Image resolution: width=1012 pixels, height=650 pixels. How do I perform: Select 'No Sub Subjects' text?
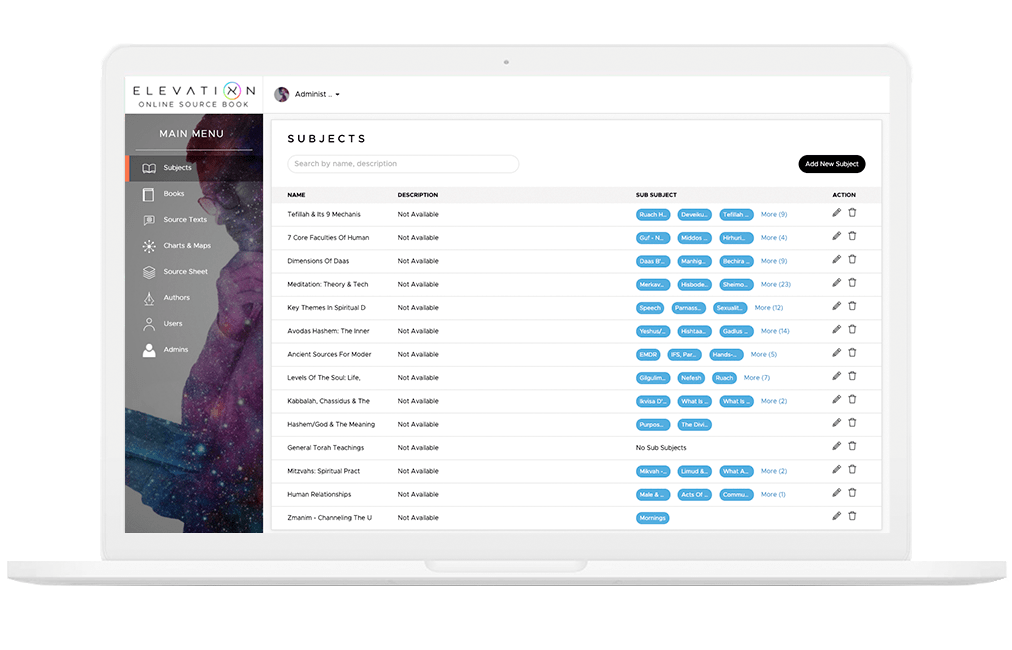click(x=661, y=448)
